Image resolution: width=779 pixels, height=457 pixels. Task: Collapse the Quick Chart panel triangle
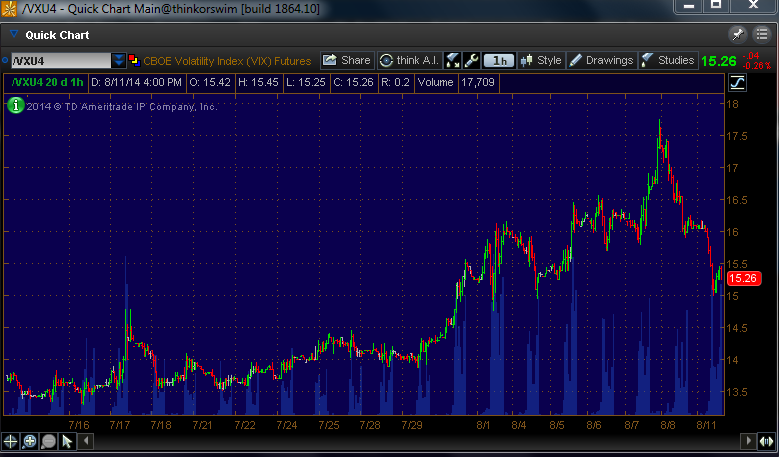point(14,35)
